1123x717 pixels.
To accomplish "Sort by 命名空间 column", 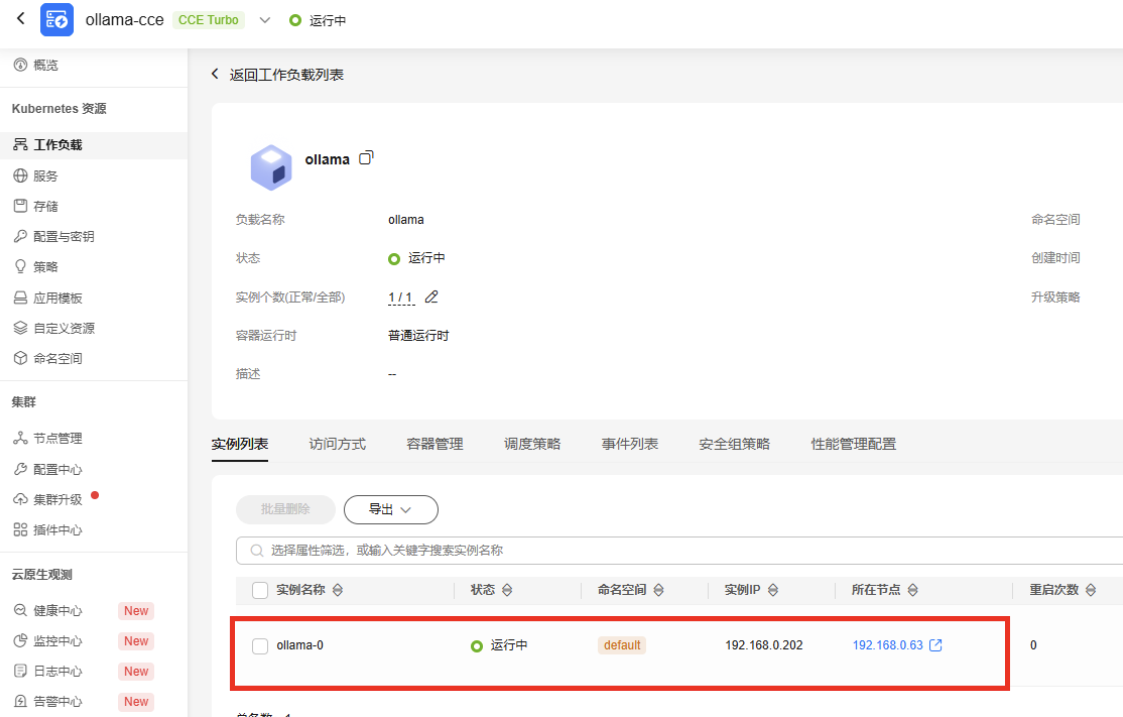I will coord(658,590).
